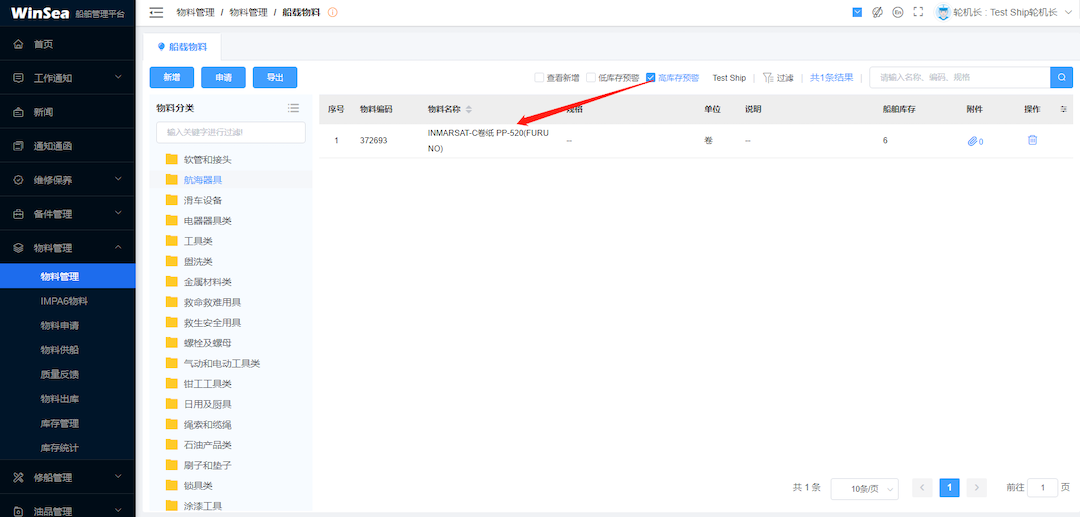Viewport: 1080px width, 517px height.
Task: Open the highlighted 物料管理 submenu item
Action: (68, 277)
